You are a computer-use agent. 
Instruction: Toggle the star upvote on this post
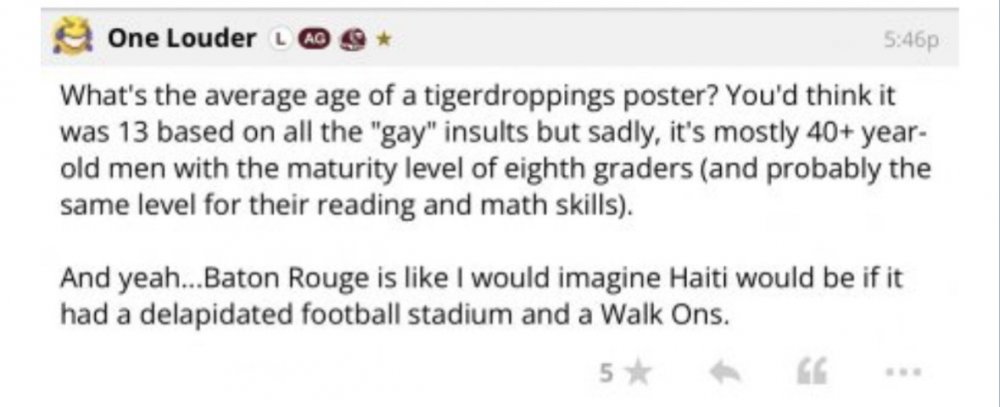click(x=638, y=373)
